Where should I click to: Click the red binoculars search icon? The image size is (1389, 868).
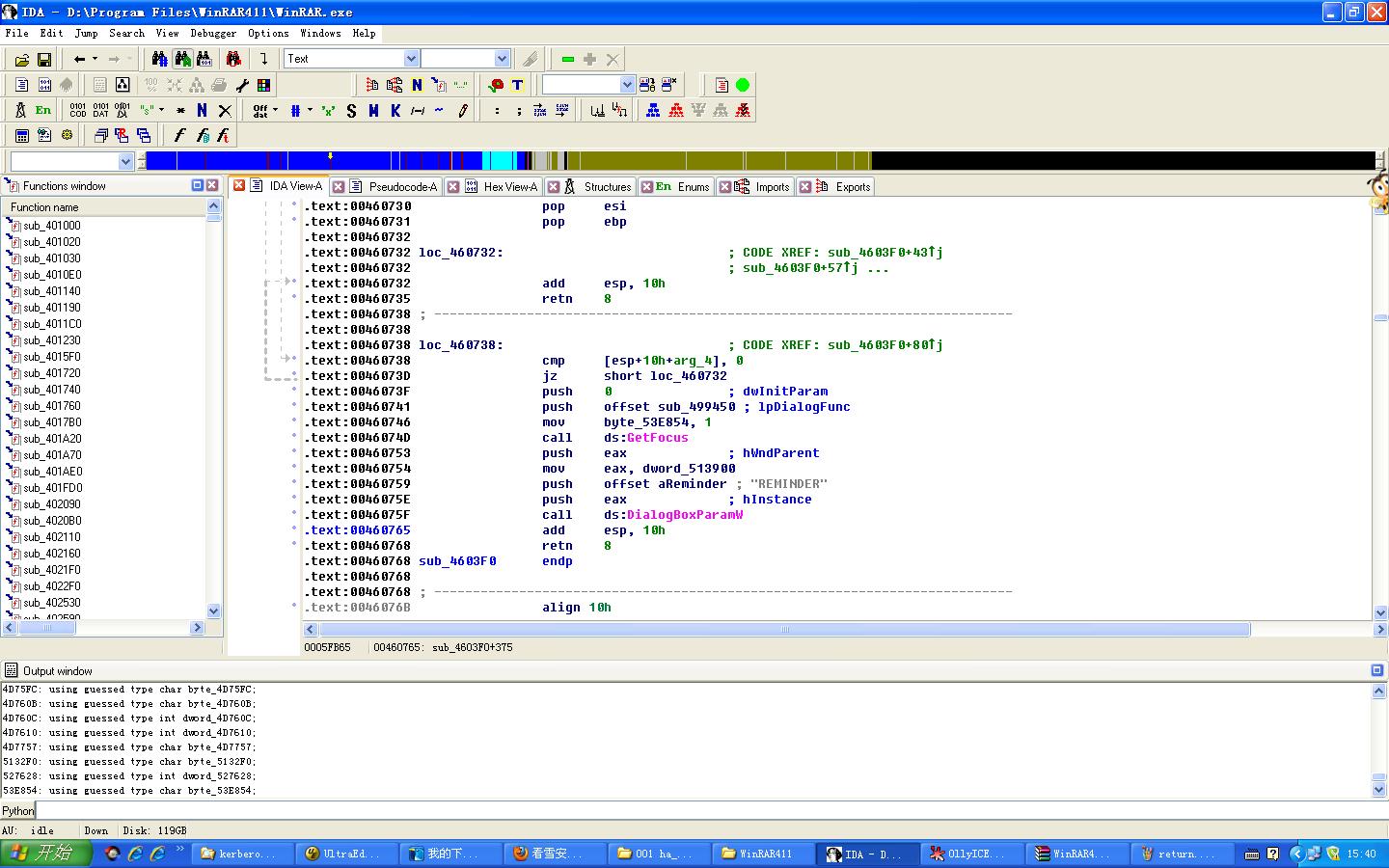point(232,60)
